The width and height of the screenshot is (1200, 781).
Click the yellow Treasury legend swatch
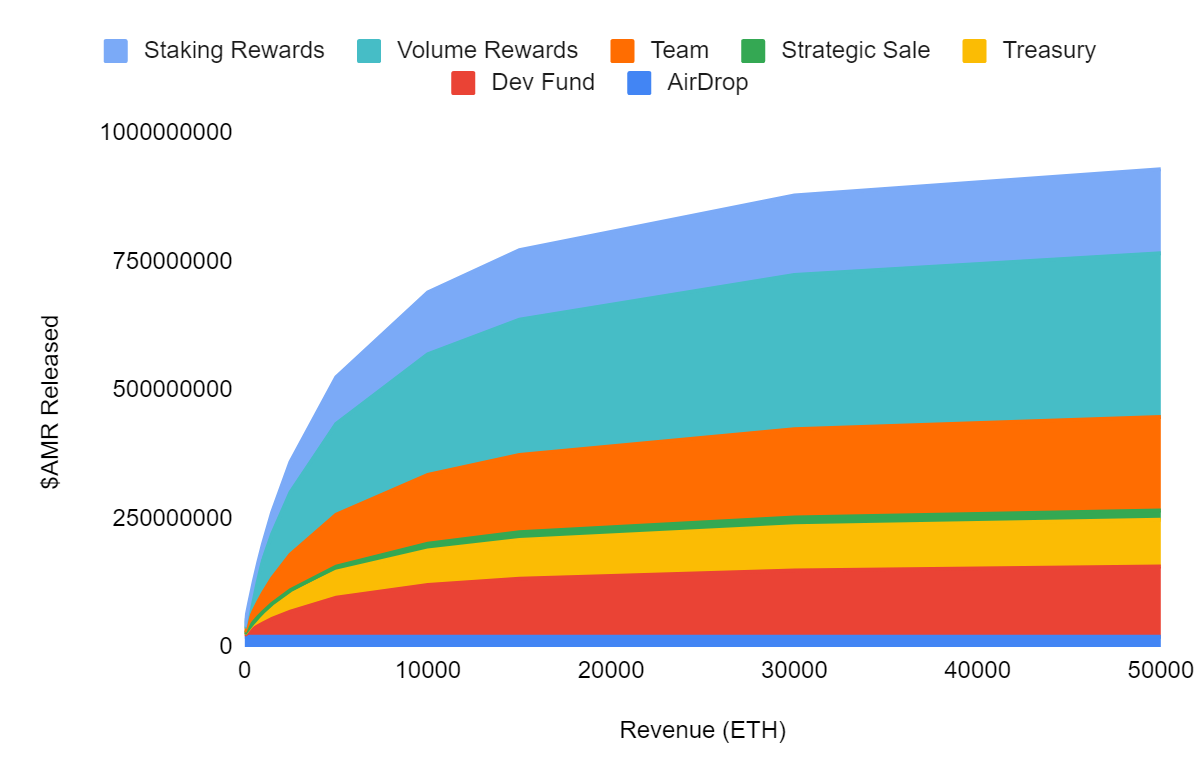coord(974,51)
